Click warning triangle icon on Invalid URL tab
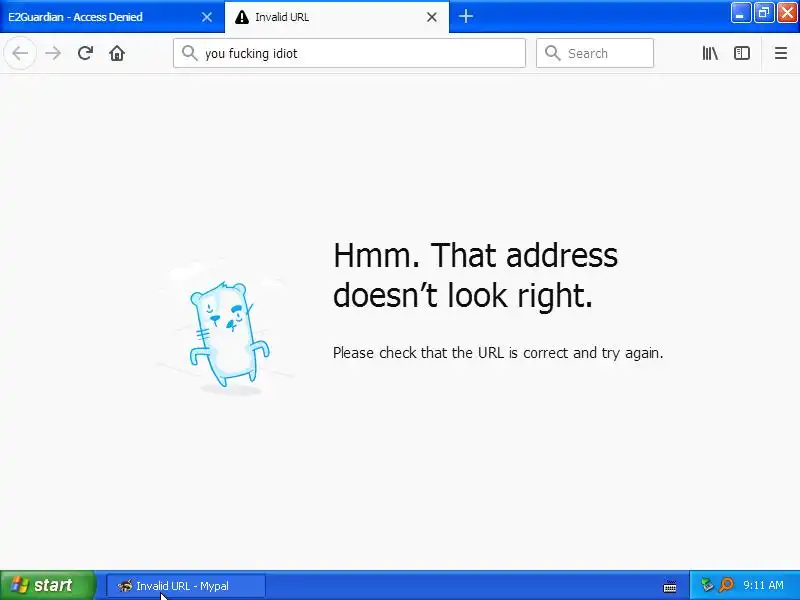 point(242,17)
